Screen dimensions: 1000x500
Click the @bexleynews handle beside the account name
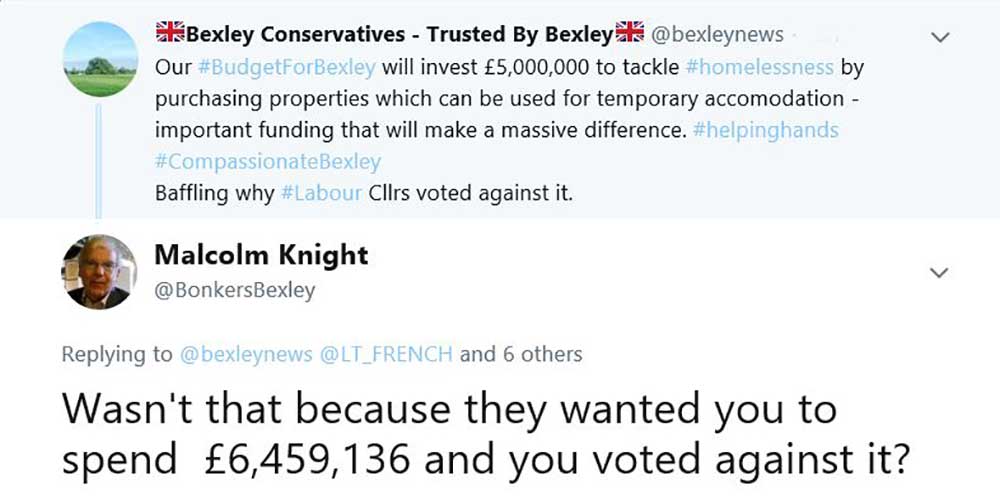pos(717,35)
